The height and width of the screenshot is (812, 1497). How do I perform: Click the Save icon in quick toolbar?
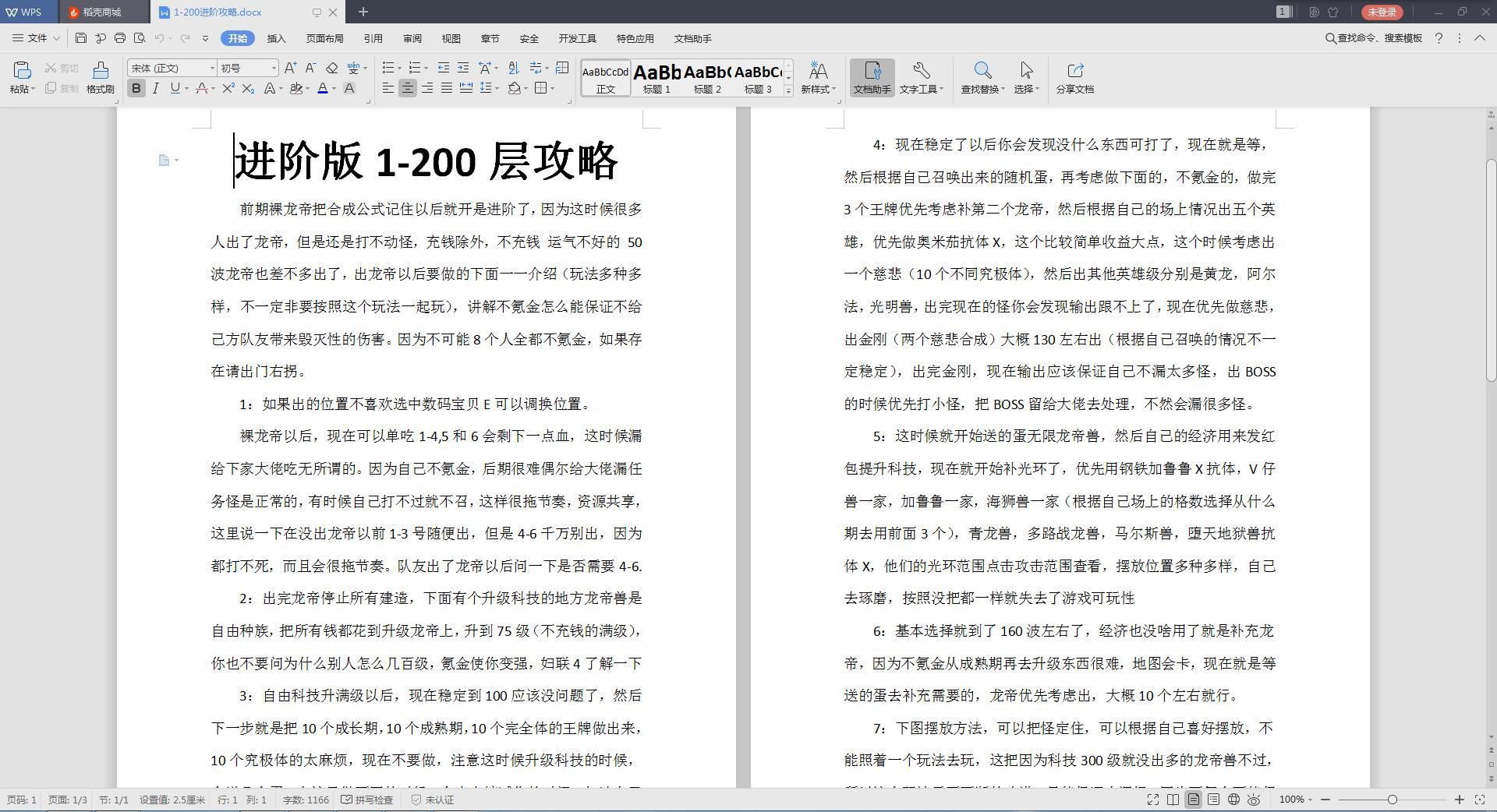pyautogui.click(x=81, y=38)
